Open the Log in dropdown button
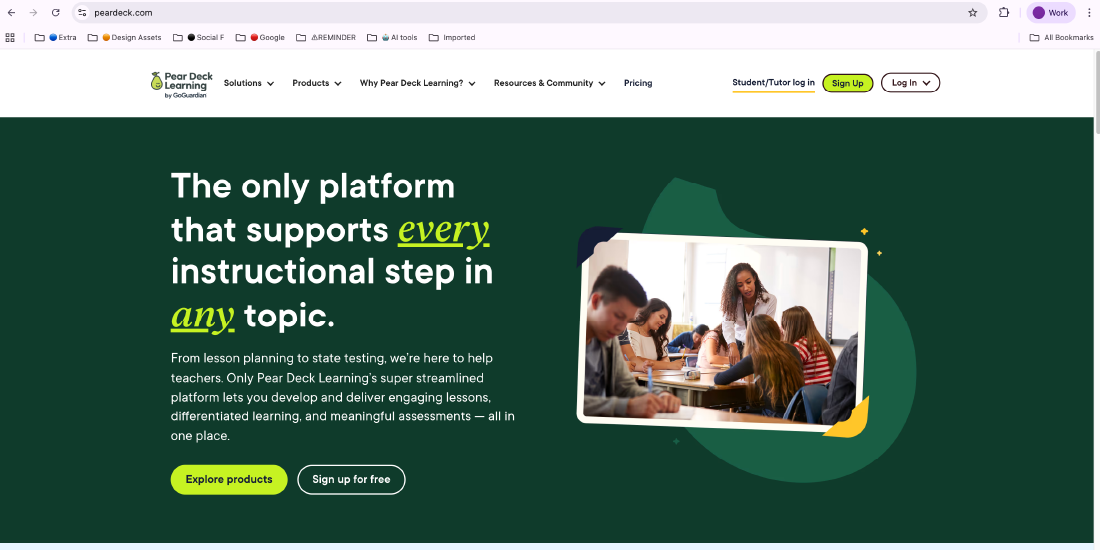This screenshot has width=1100, height=550. [910, 83]
